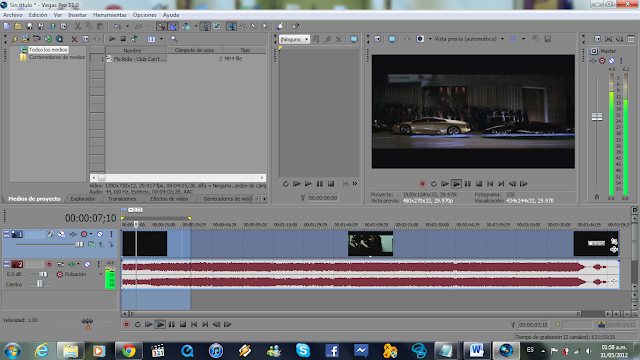Click the Undo arrow icon
The width and height of the screenshot is (640, 360).
pos(118,26)
